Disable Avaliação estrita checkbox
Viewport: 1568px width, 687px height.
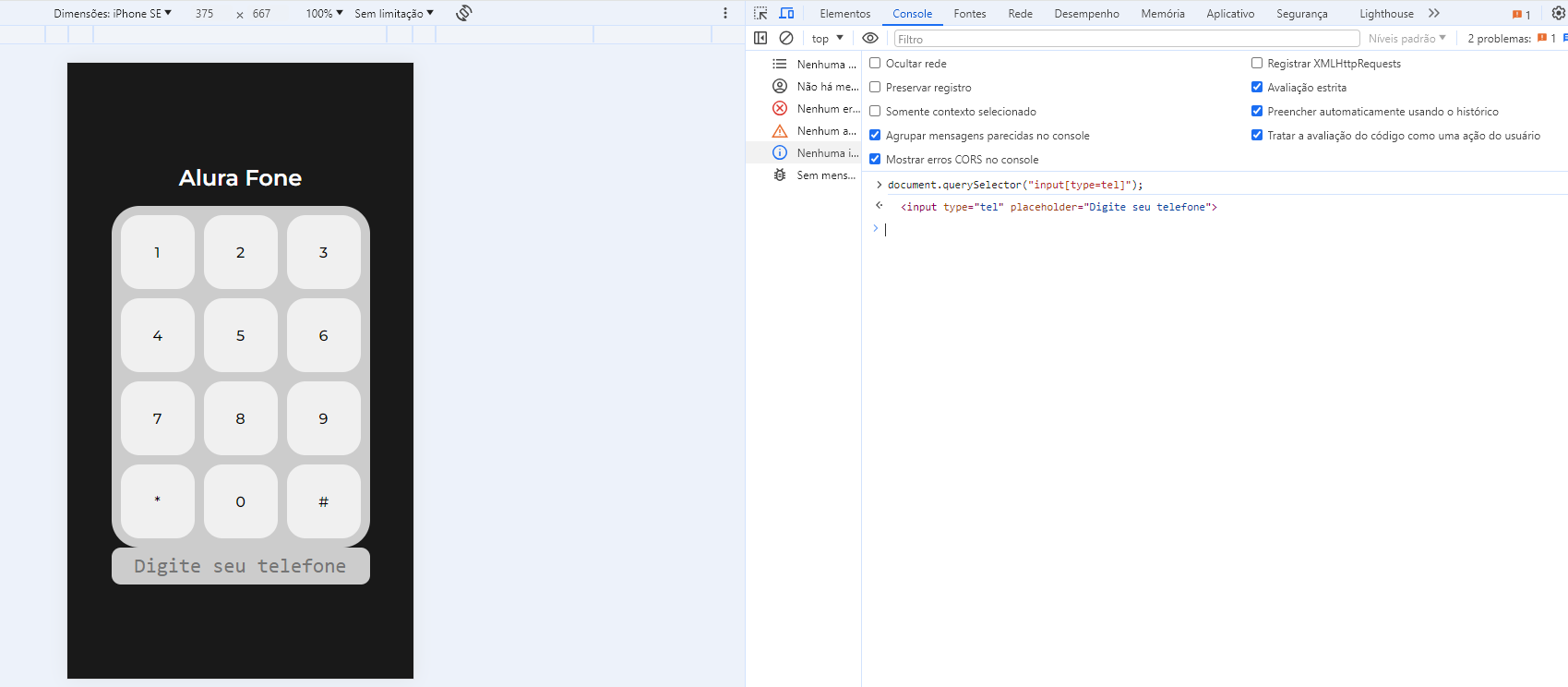(1257, 87)
